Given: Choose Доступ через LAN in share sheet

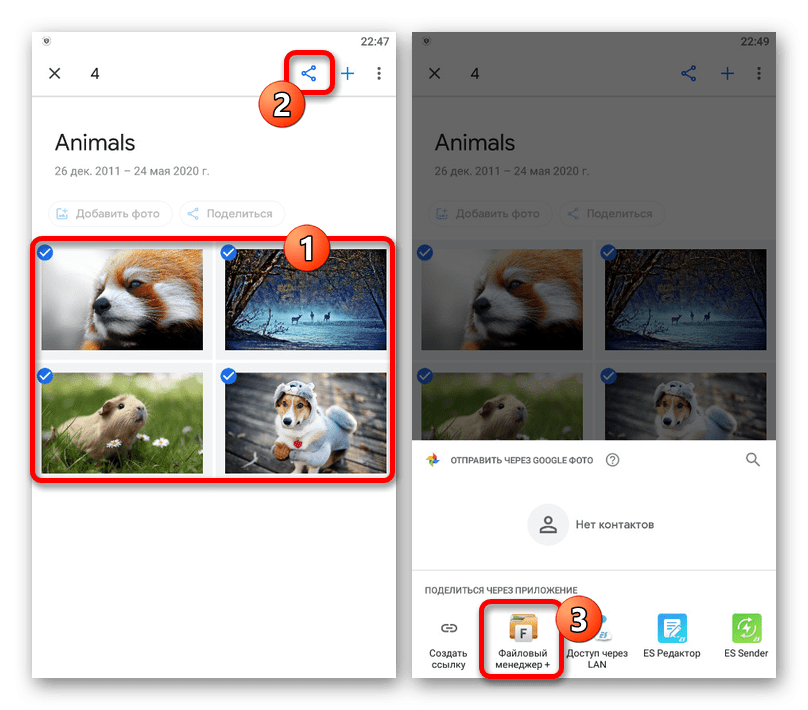Looking at the screenshot, I should pyautogui.click(x=598, y=629).
